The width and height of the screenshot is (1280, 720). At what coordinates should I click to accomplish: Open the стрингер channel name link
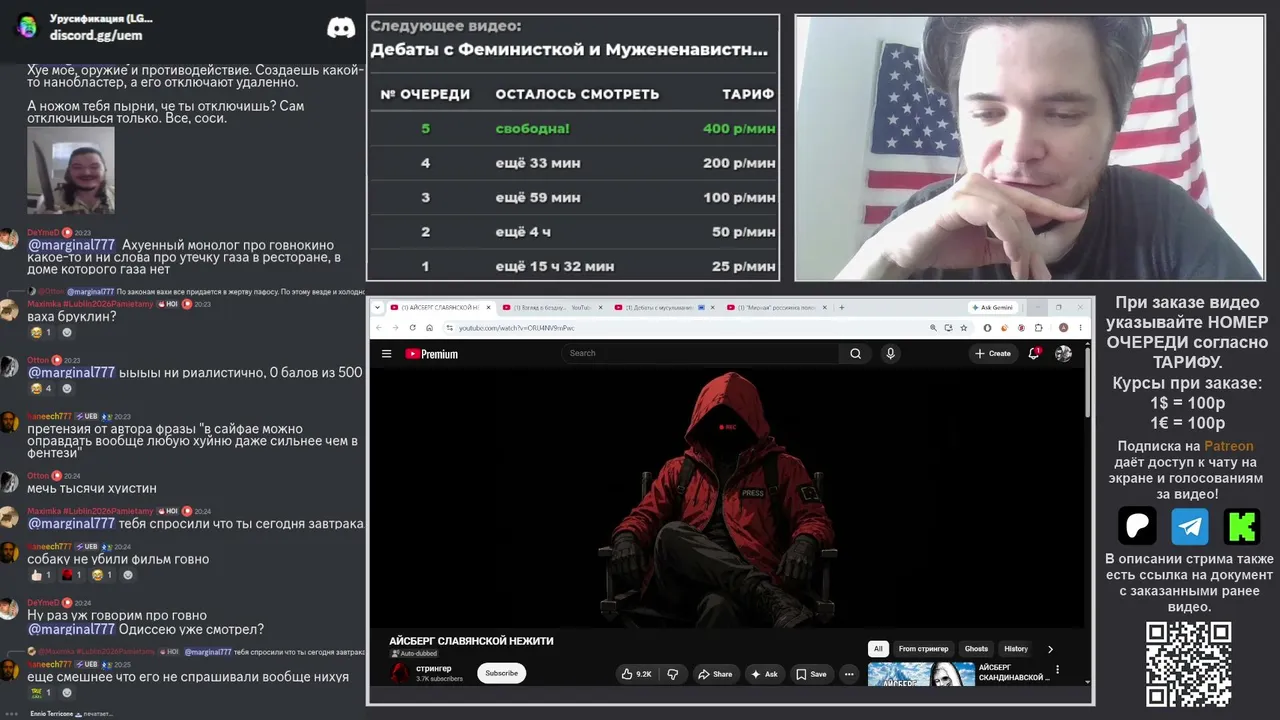coord(433,668)
